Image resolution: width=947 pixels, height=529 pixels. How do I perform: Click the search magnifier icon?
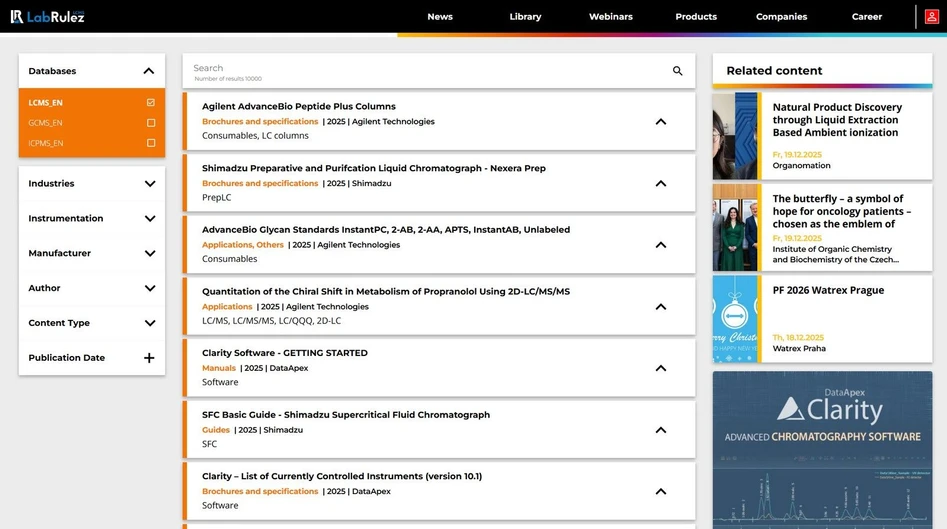click(677, 71)
